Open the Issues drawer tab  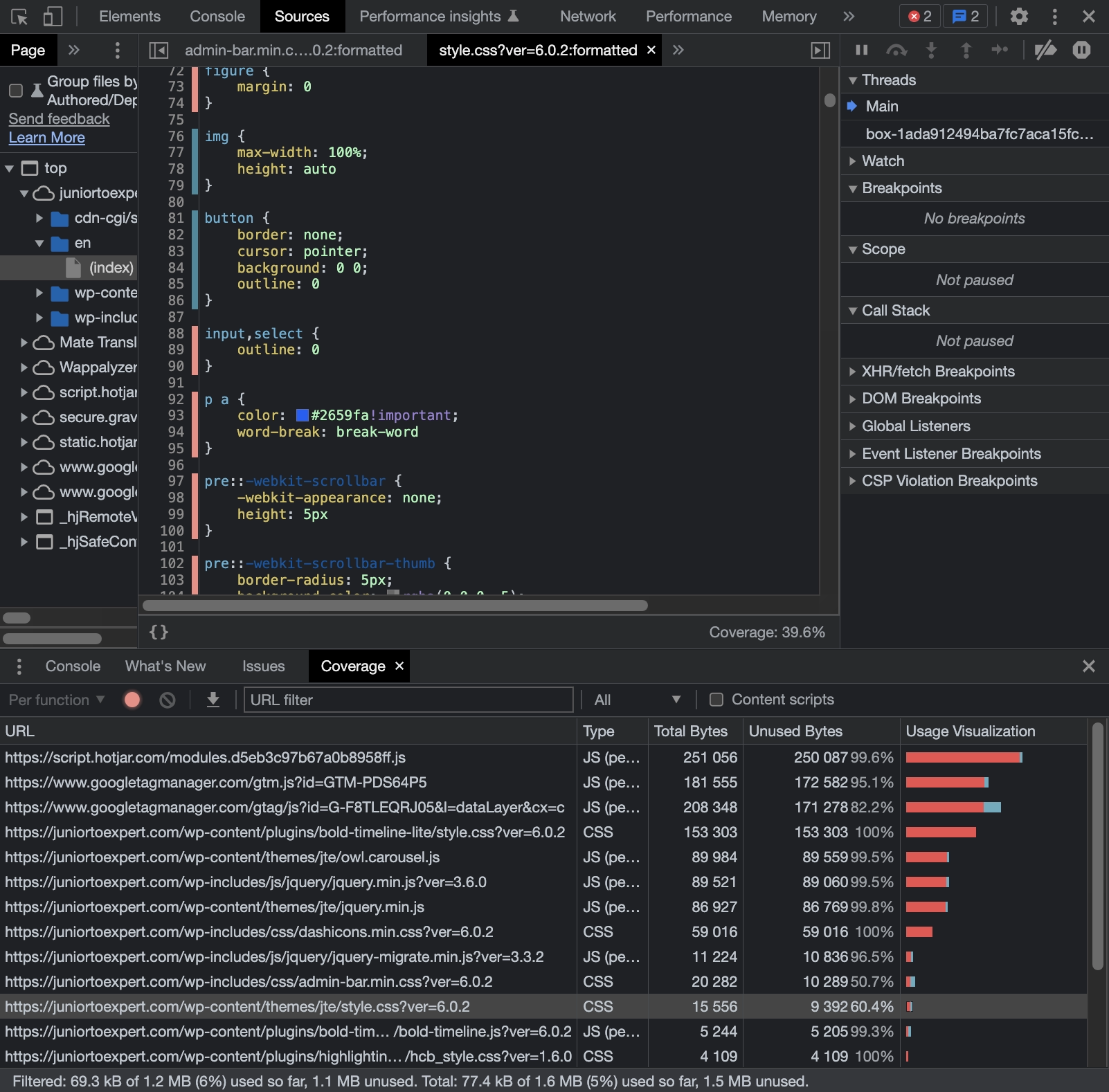coord(263,666)
